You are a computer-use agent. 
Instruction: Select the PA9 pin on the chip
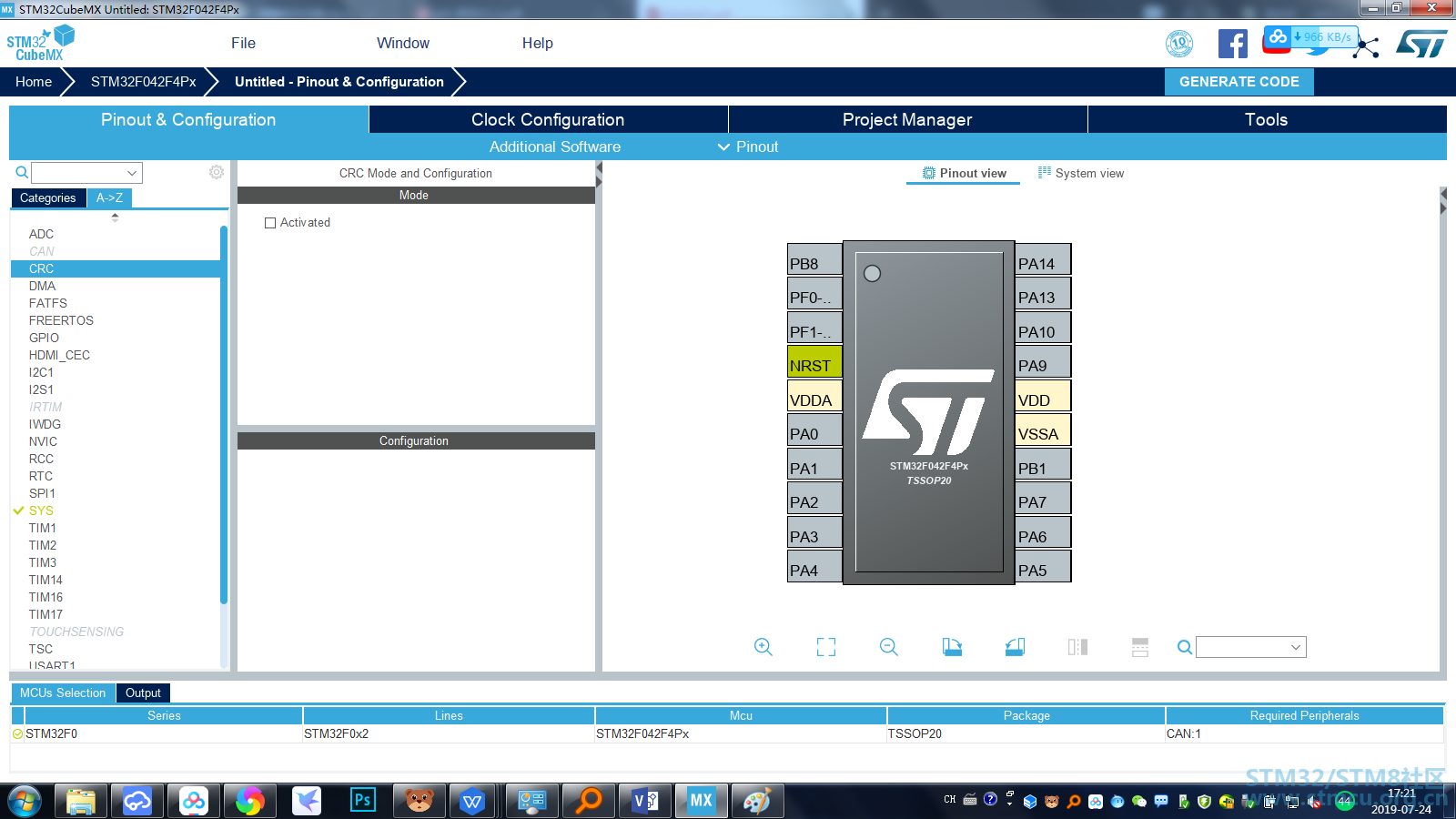1043,362
